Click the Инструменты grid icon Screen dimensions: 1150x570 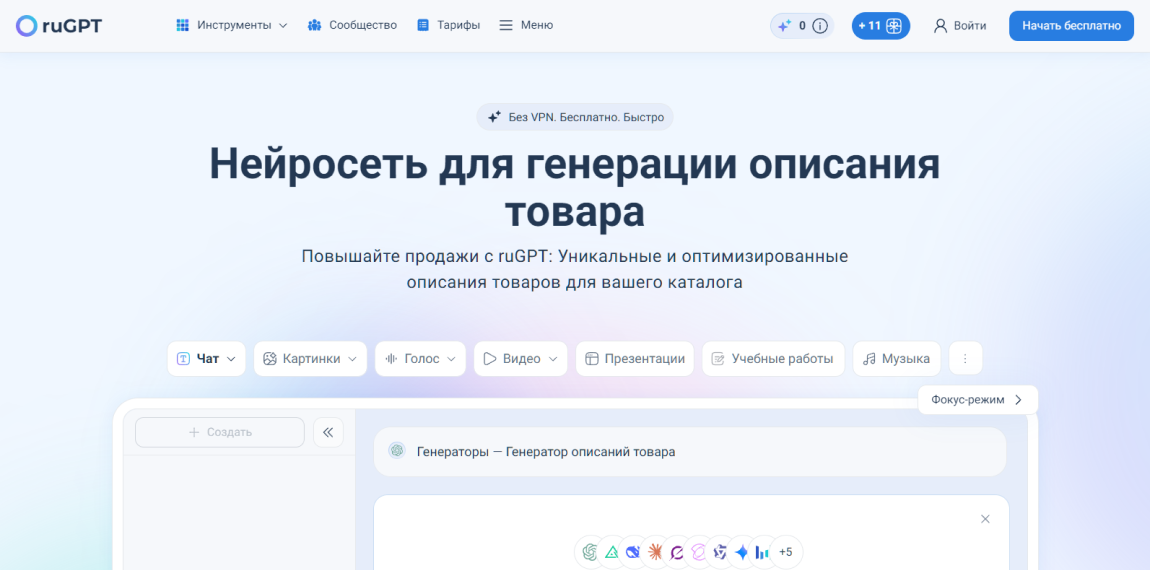(183, 25)
